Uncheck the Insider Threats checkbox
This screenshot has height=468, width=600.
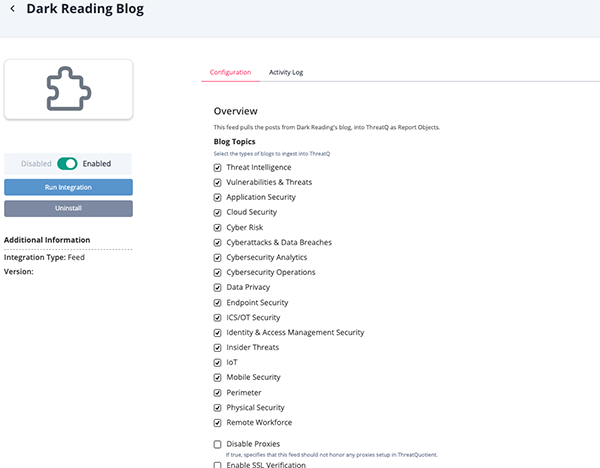(x=217, y=347)
